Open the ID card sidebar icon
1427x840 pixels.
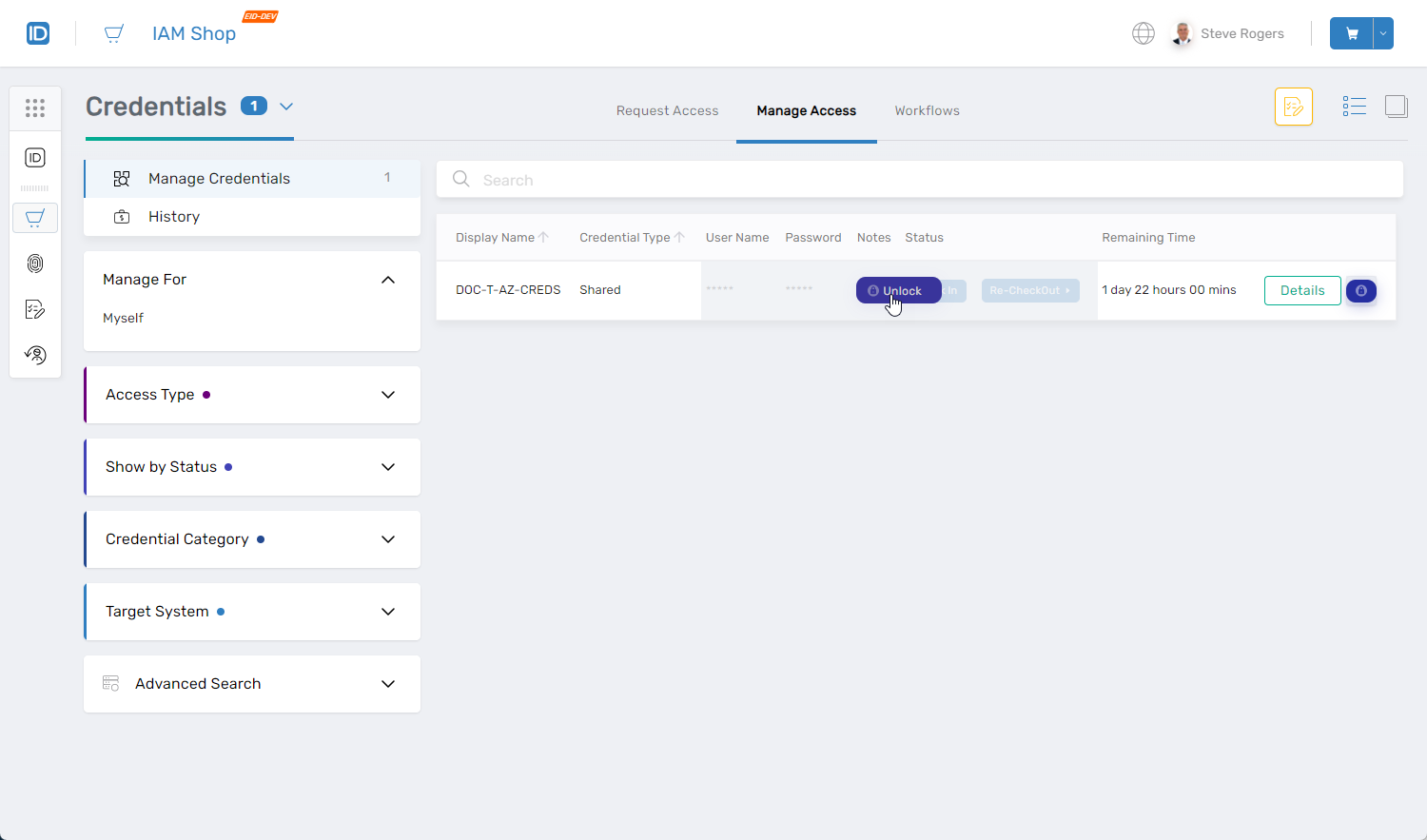pos(35,158)
